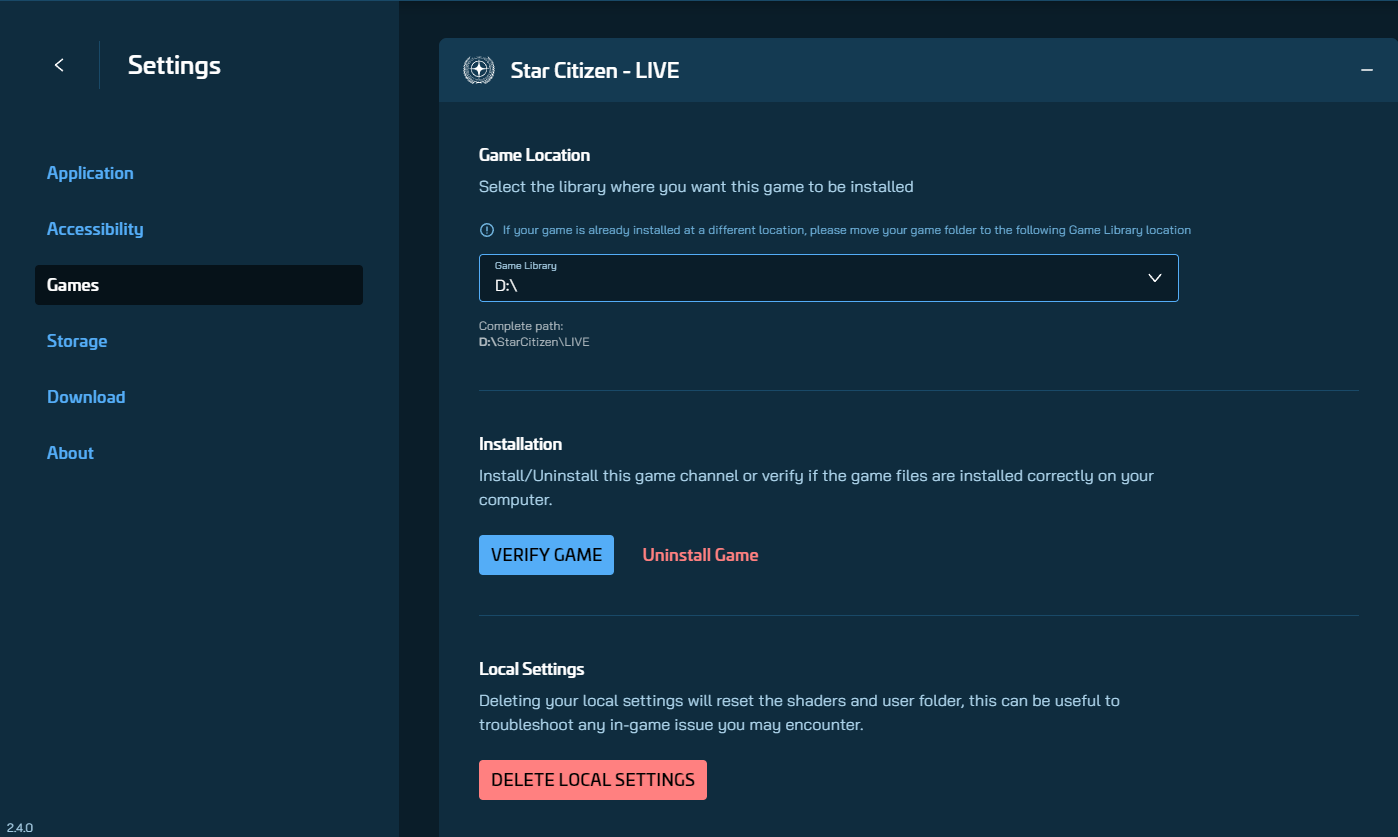Open the About settings section

coord(70,453)
